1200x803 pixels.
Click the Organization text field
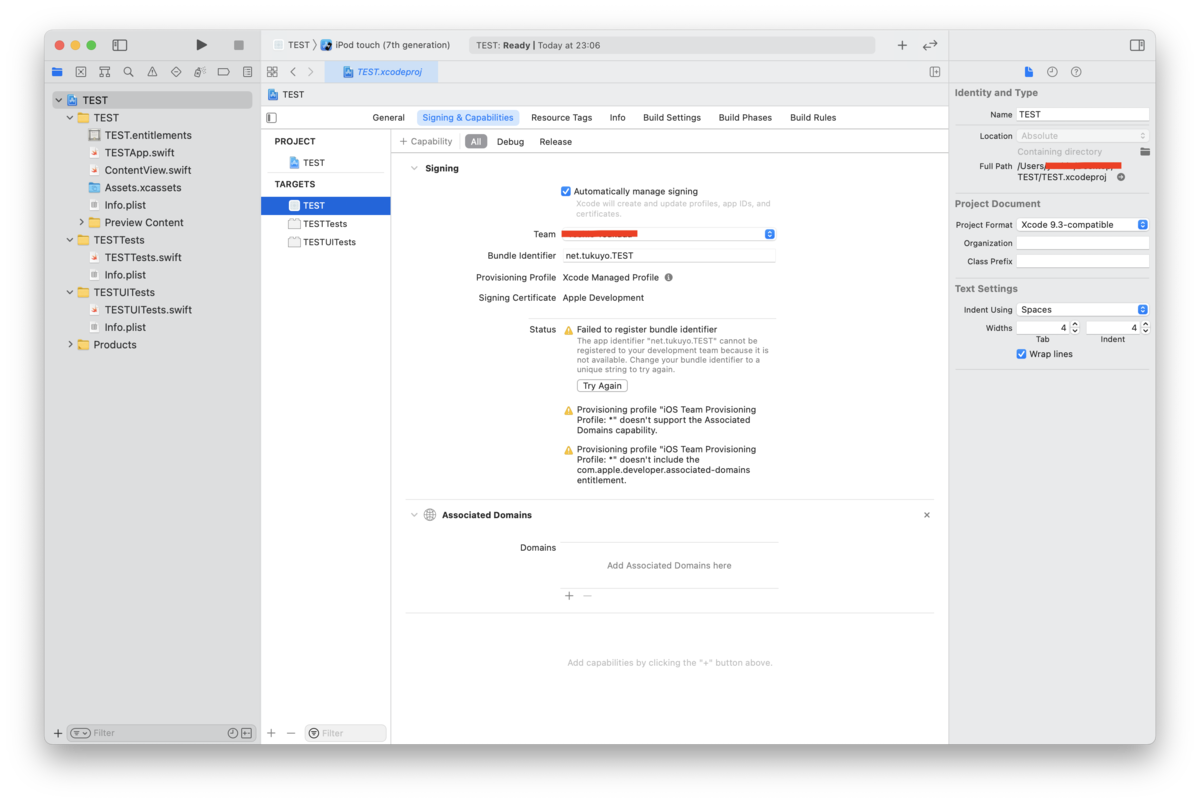(1083, 243)
